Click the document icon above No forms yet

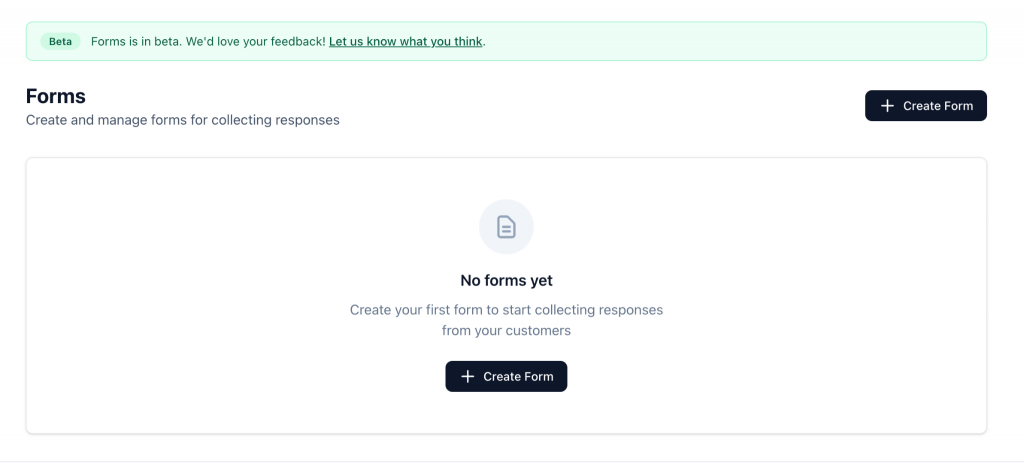point(506,227)
